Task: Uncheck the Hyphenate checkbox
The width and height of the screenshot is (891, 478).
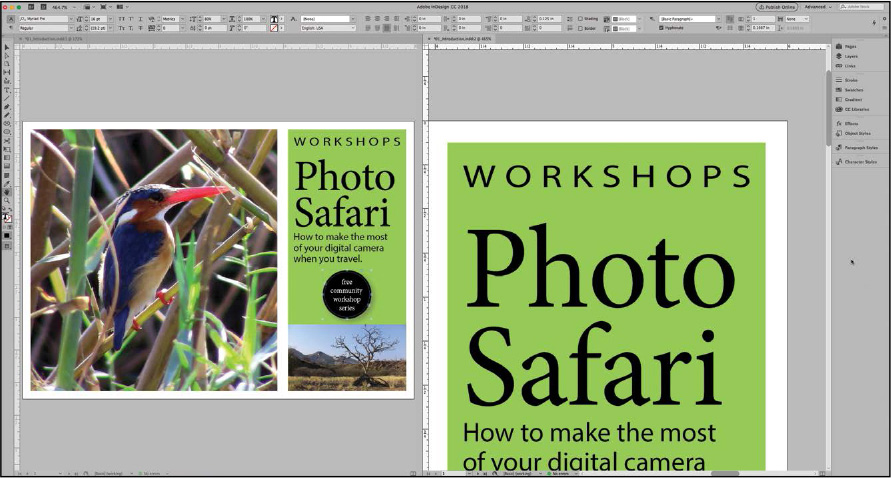Action: (x=661, y=28)
